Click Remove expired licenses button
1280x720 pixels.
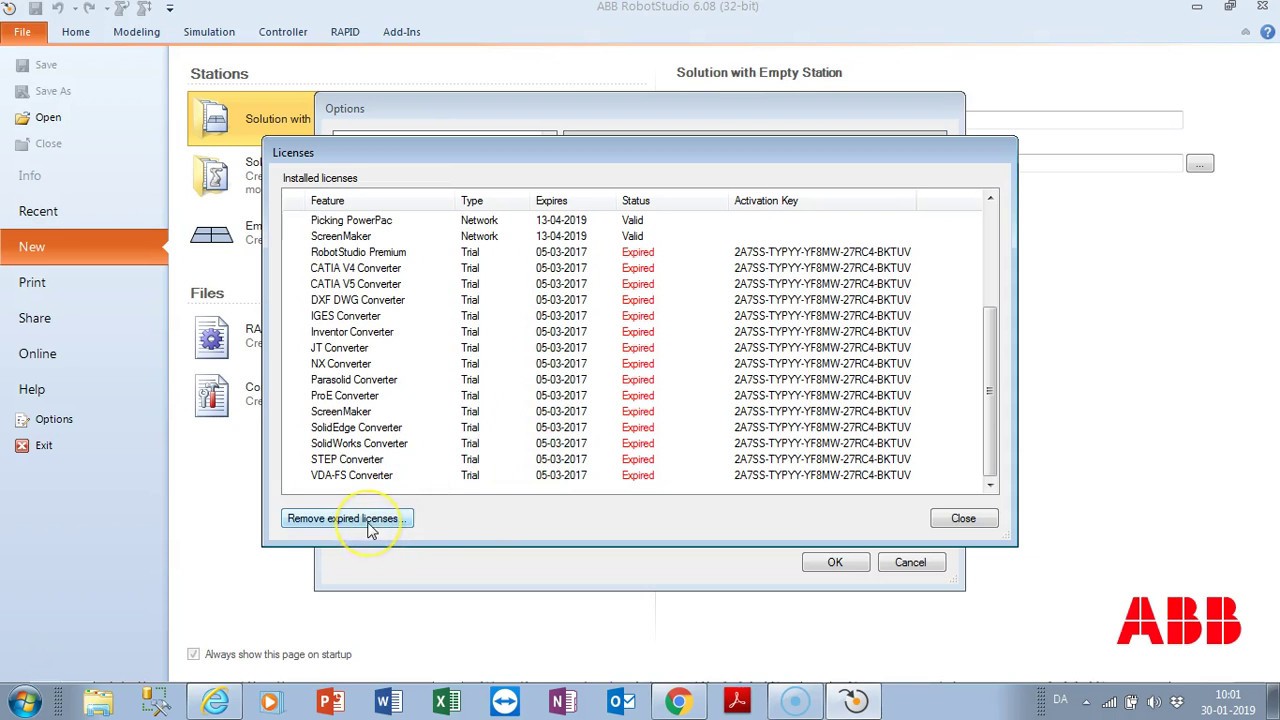(347, 518)
